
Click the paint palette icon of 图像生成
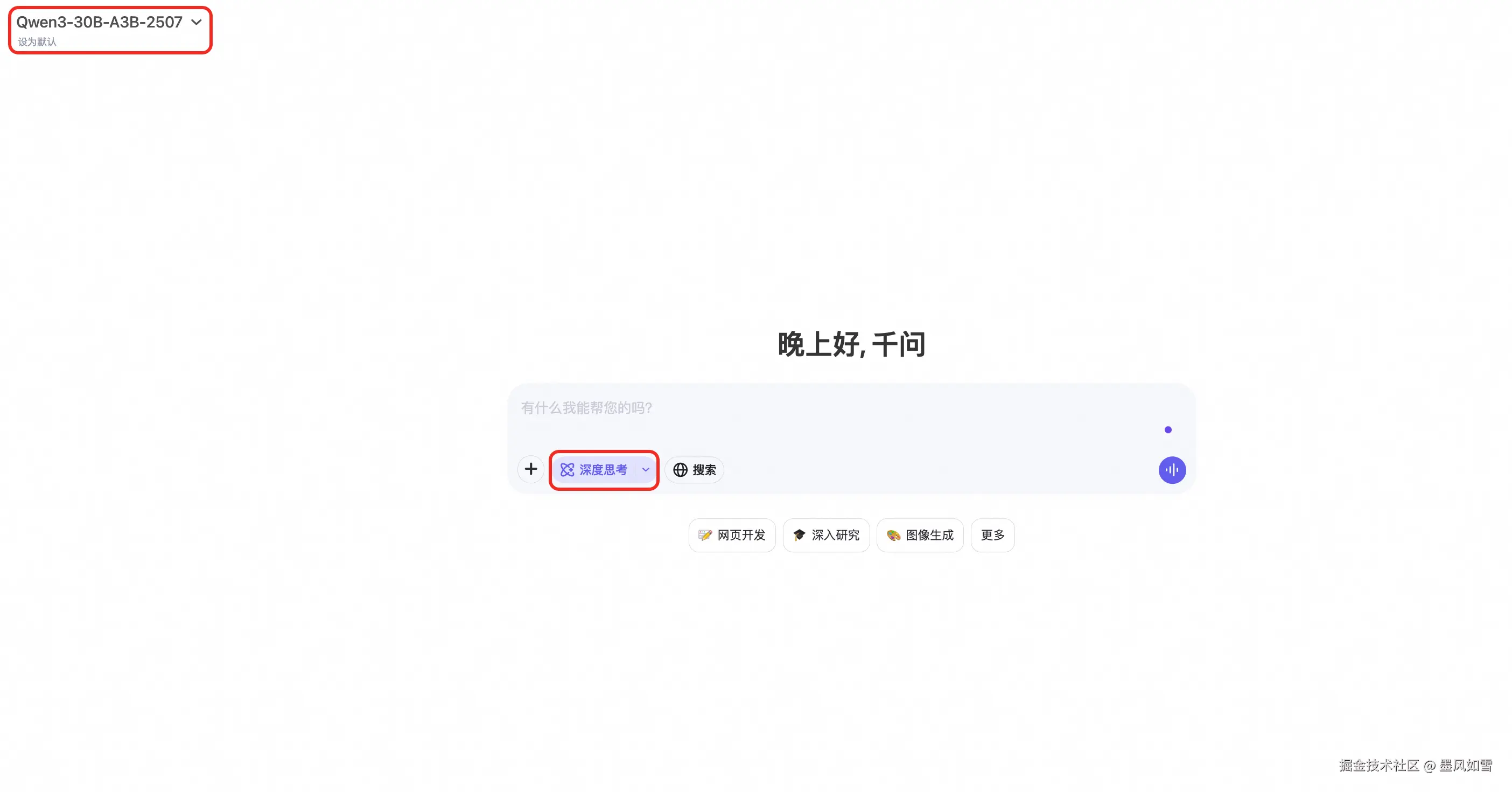(893, 535)
